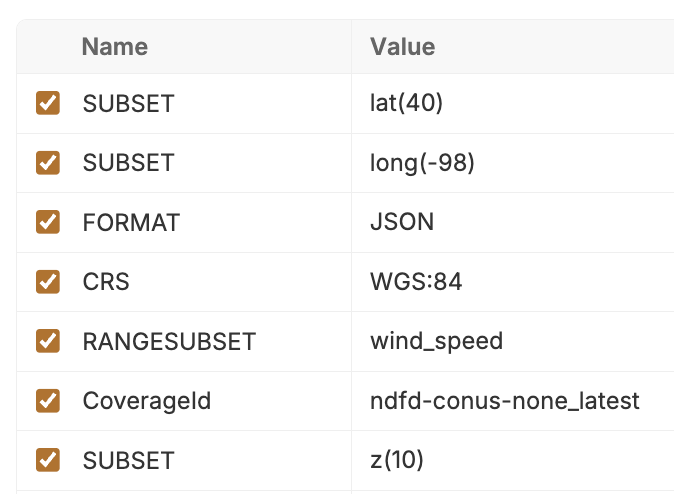Uncheck the CRS parameter checkbox
Viewport: 674px width, 494px height.
[48, 282]
